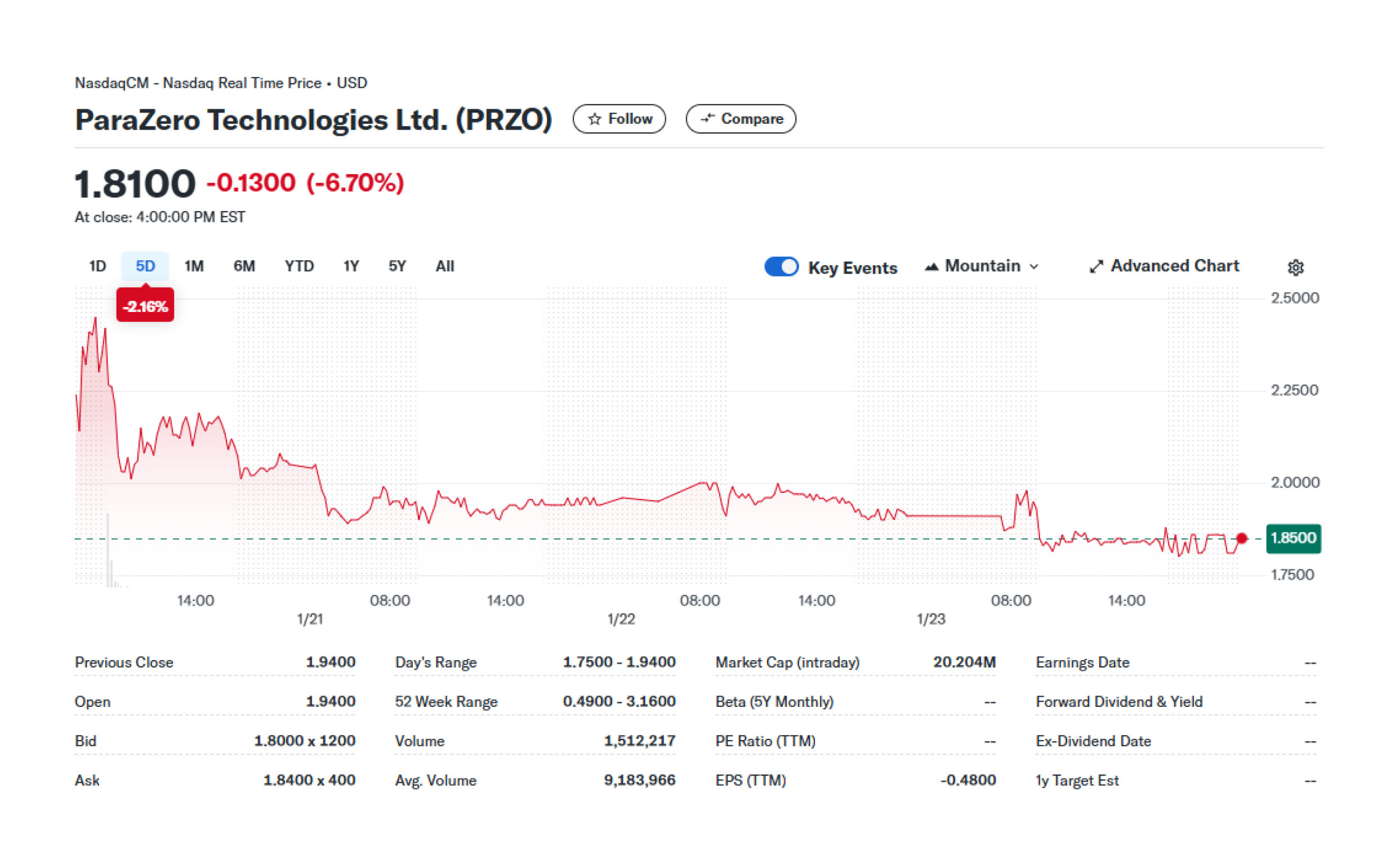Click Open price row label
1400x864 pixels.
[x=92, y=702]
